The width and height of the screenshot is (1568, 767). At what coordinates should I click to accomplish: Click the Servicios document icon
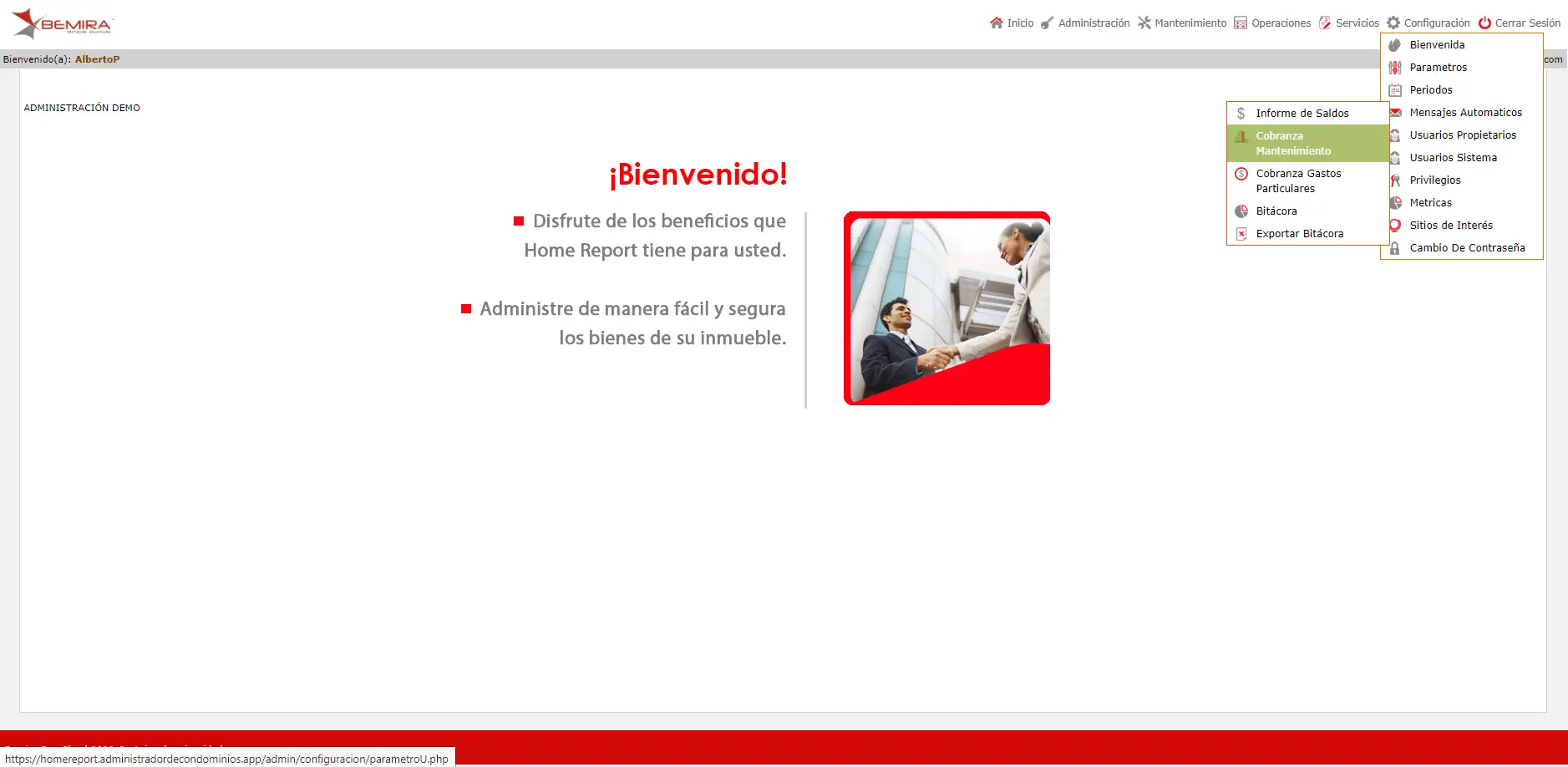[1325, 23]
